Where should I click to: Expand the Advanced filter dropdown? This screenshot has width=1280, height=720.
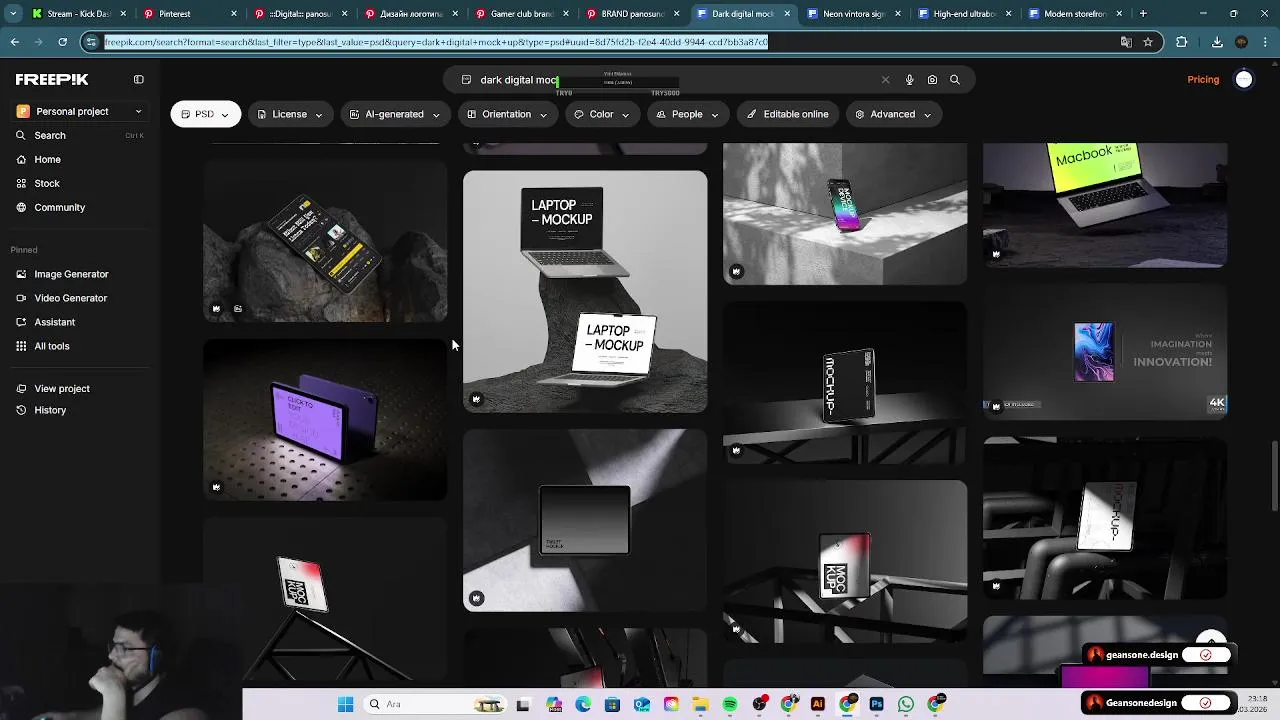point(893,114)
